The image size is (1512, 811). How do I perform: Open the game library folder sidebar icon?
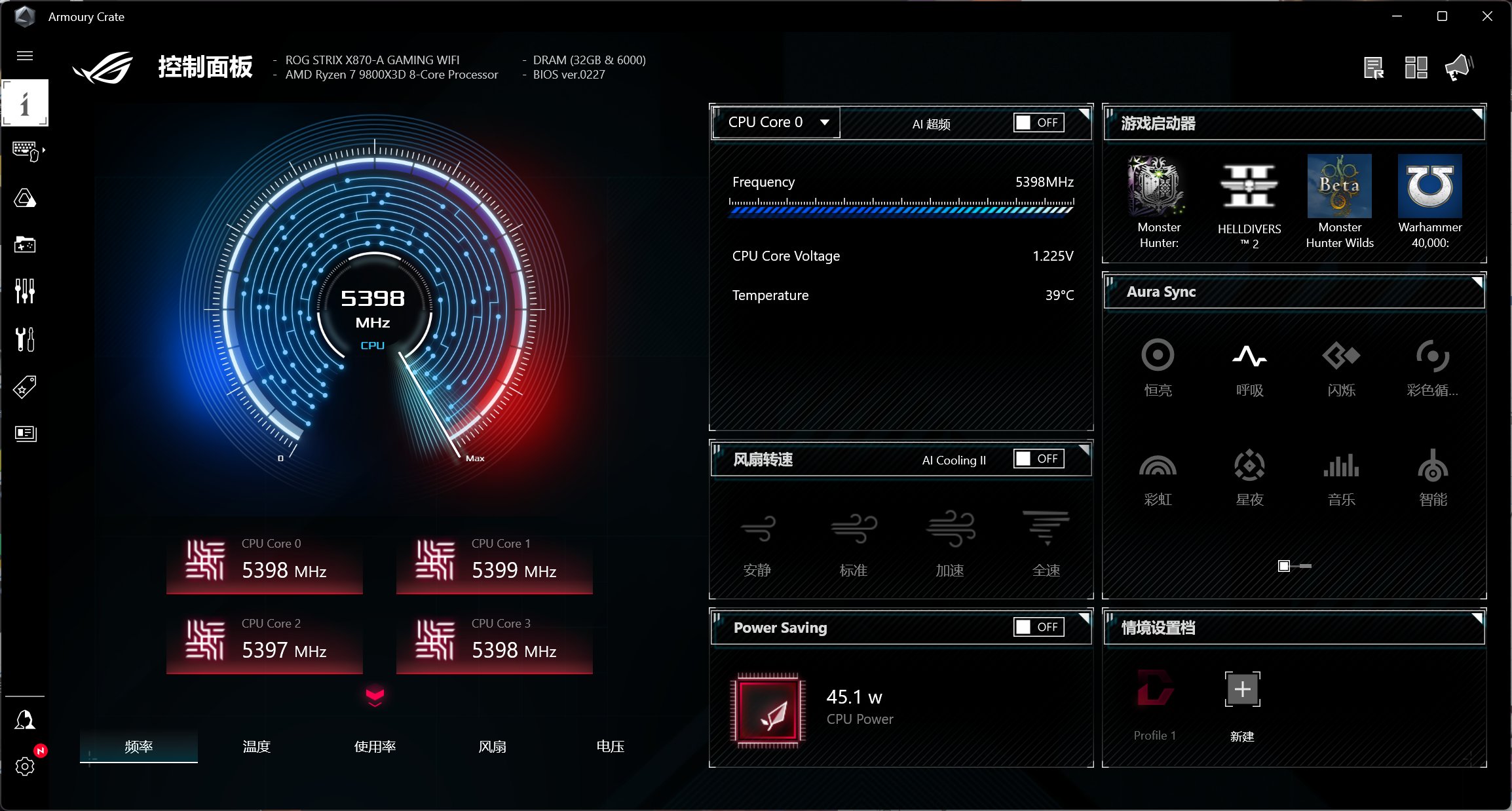click(x=25, y=244)
